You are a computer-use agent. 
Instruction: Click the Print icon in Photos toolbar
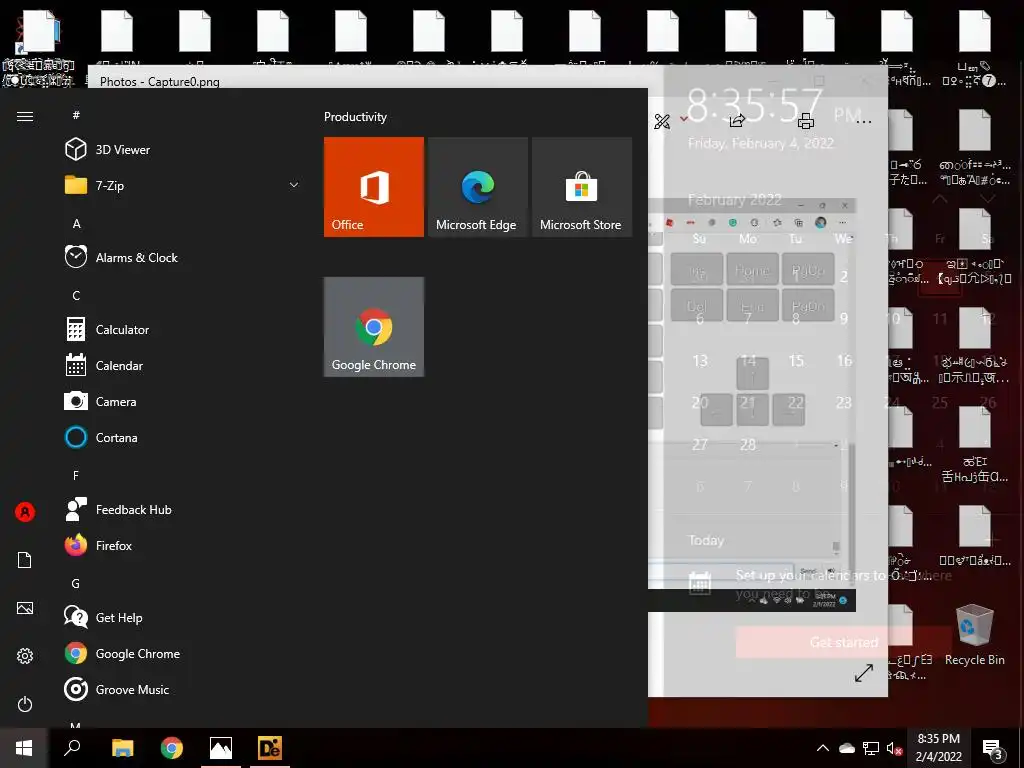(x=806, y=121)
